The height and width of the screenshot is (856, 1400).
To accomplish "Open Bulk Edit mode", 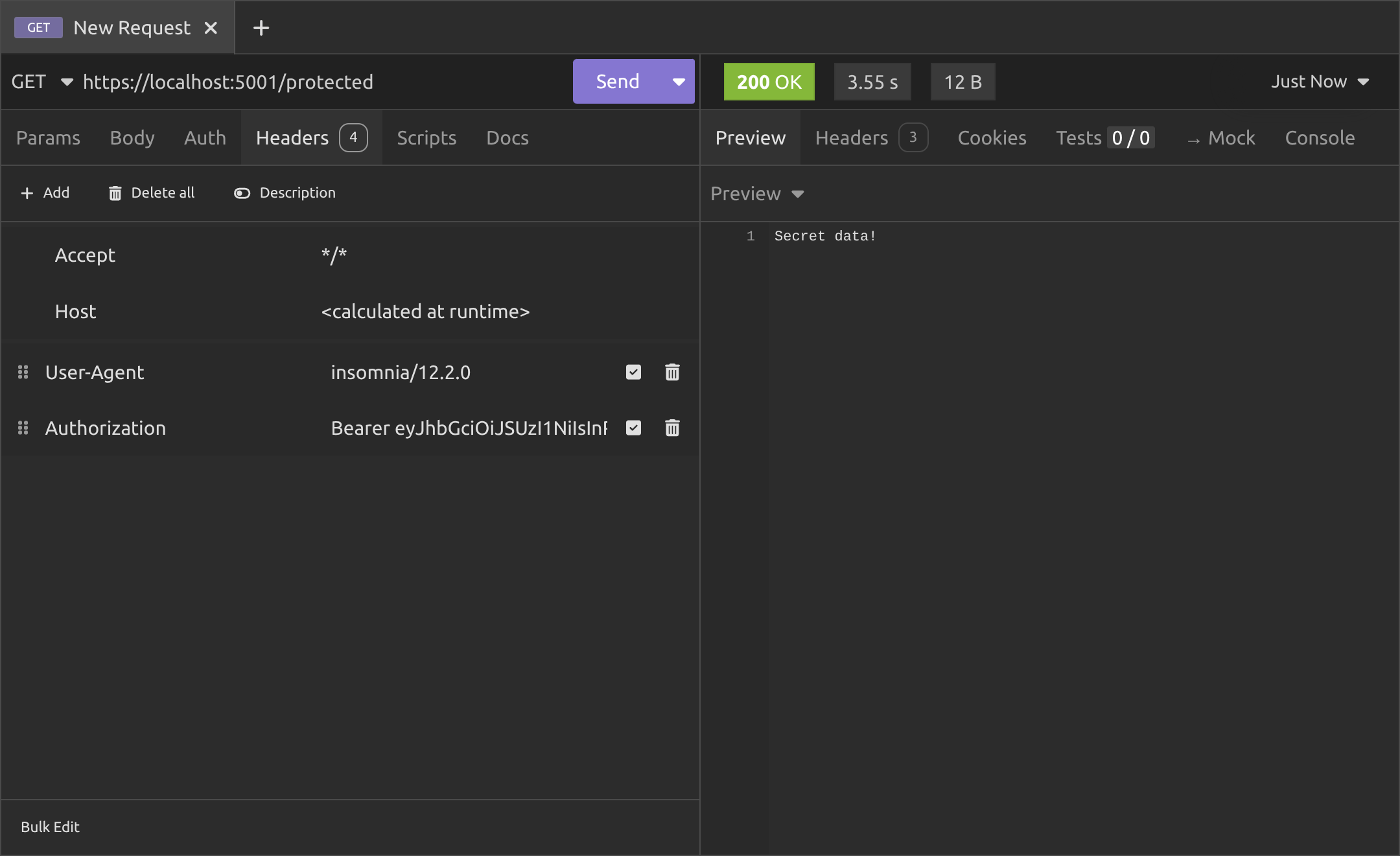I will point(50,827).
